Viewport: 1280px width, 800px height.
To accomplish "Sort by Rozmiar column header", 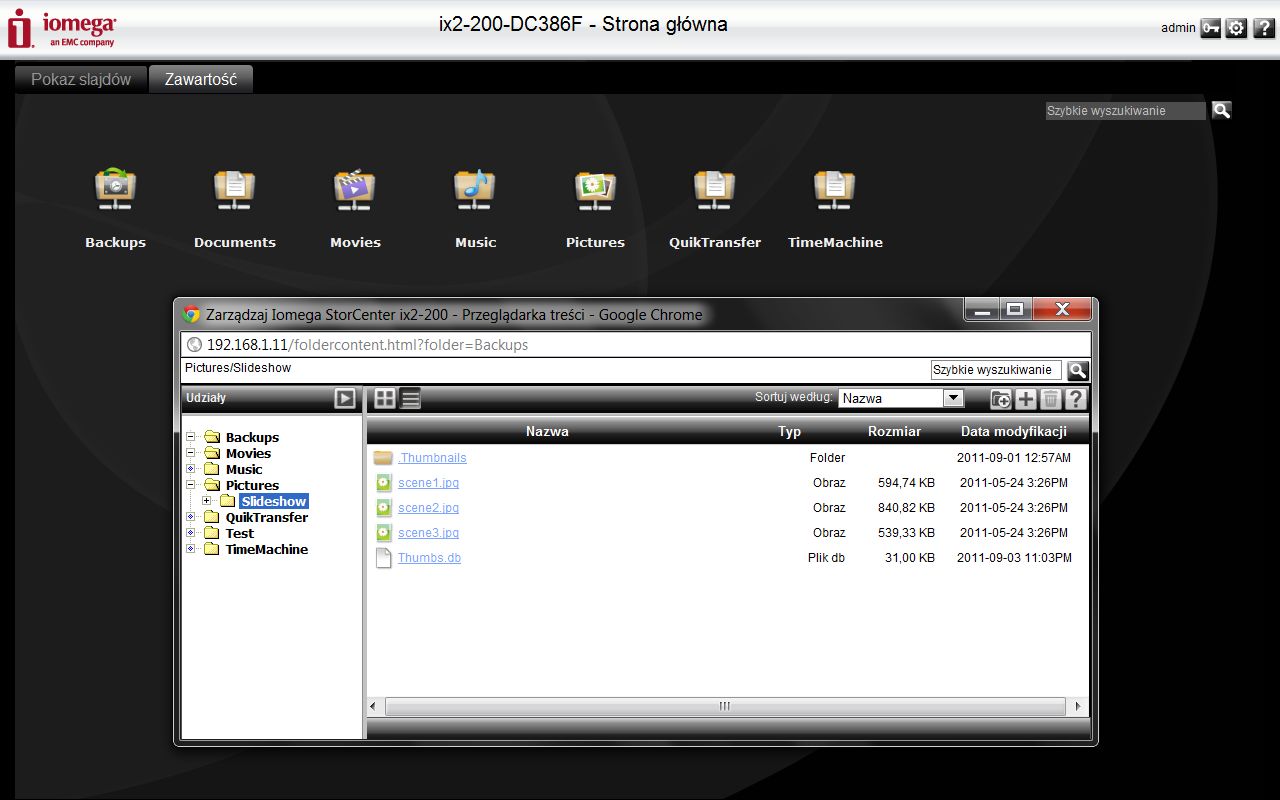I will (x=894, y=431).
